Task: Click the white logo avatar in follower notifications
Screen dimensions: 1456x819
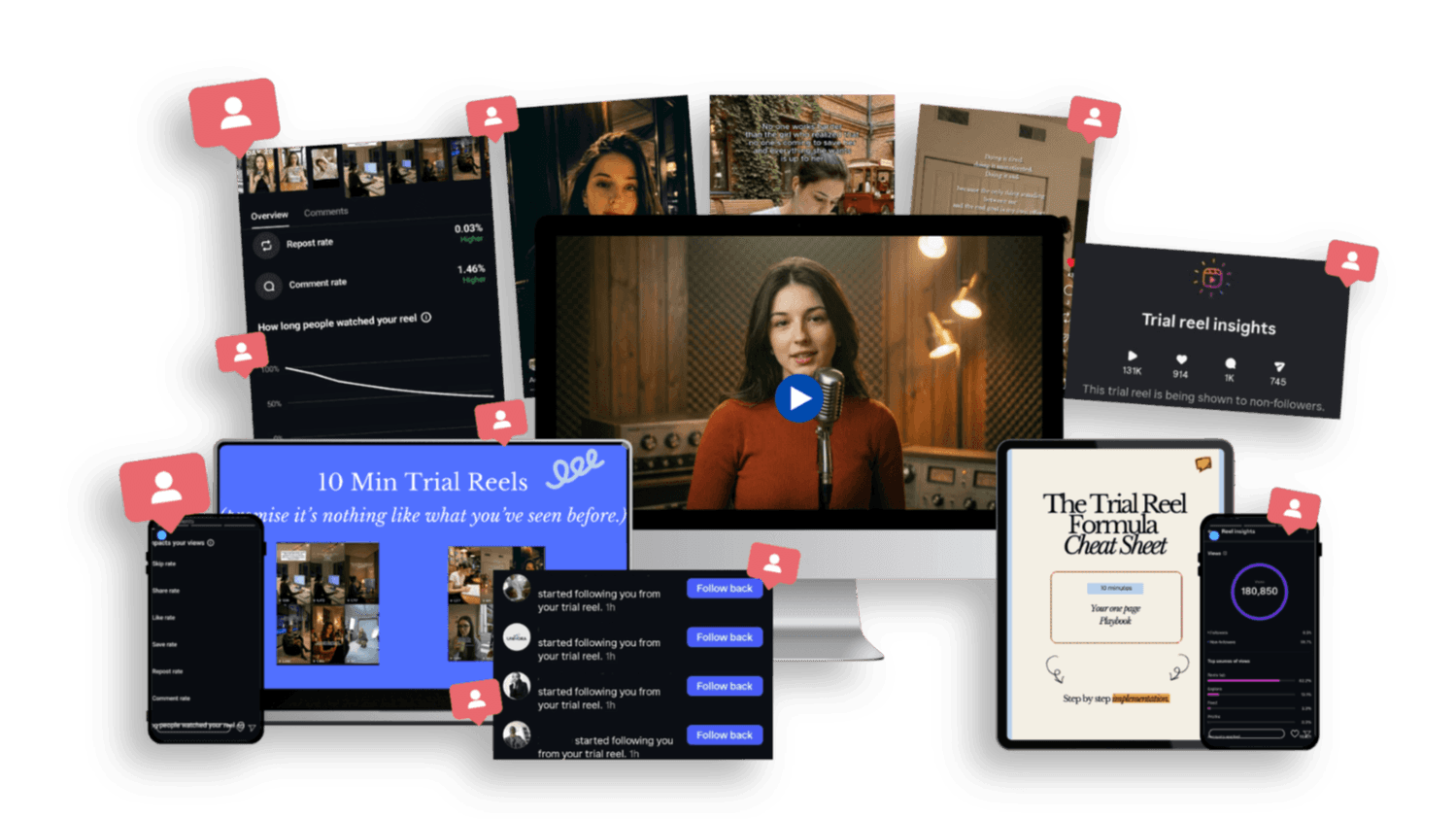Action: point(517,637)
